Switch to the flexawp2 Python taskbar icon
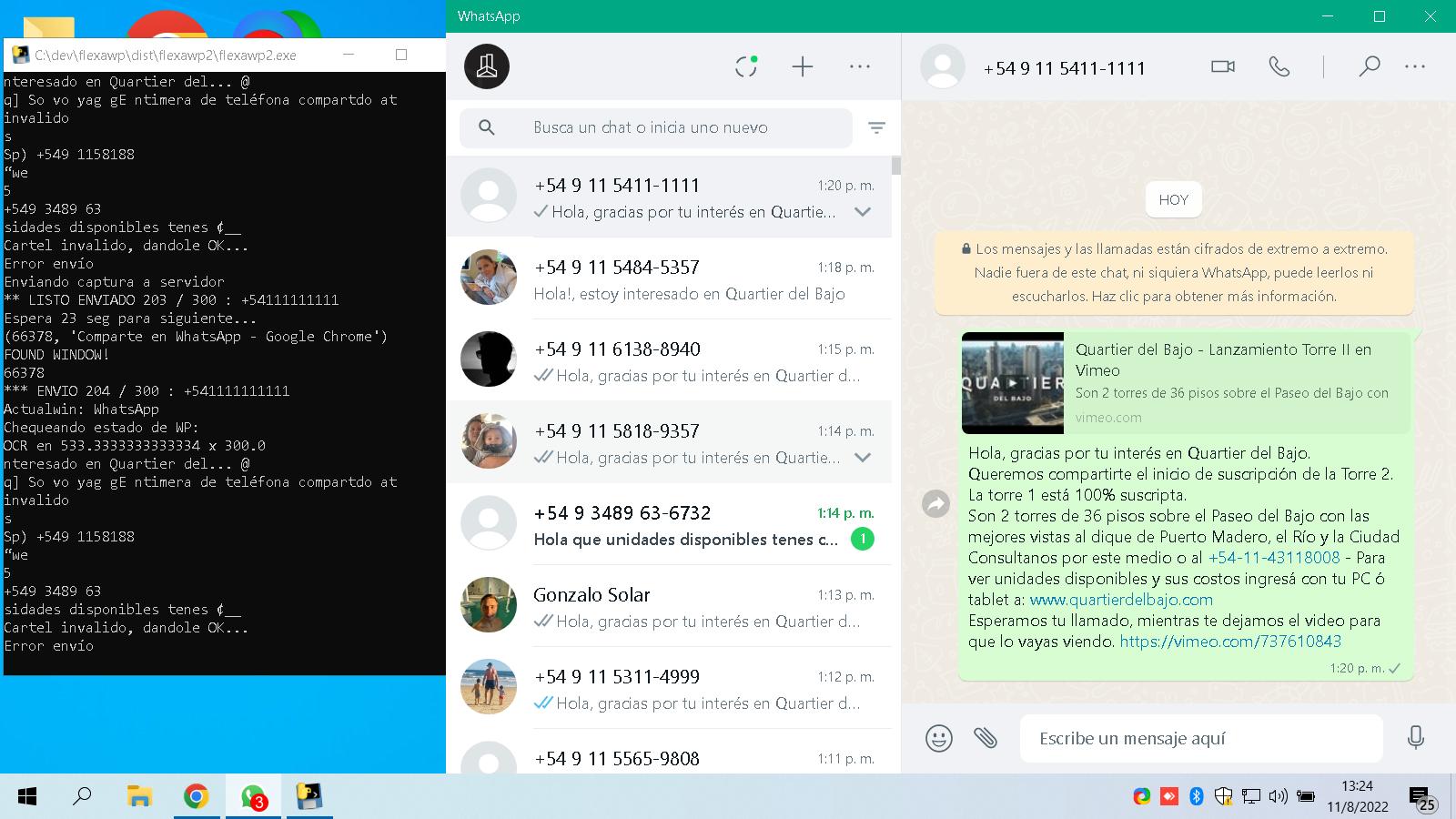The height and width of the screenshot is (819, 1456). (309, 796)
